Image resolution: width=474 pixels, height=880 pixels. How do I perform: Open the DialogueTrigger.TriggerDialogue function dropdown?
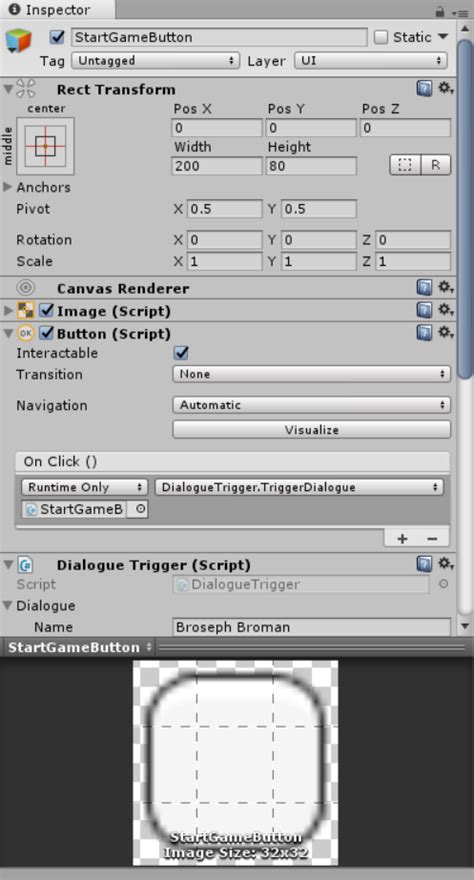click(x=299, y=487)
